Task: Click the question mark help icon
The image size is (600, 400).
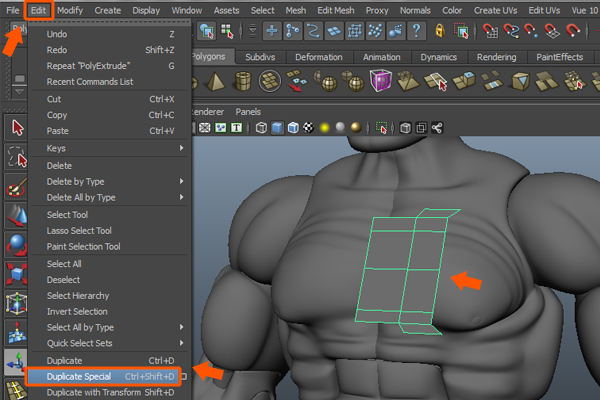Action: (416, 32)
